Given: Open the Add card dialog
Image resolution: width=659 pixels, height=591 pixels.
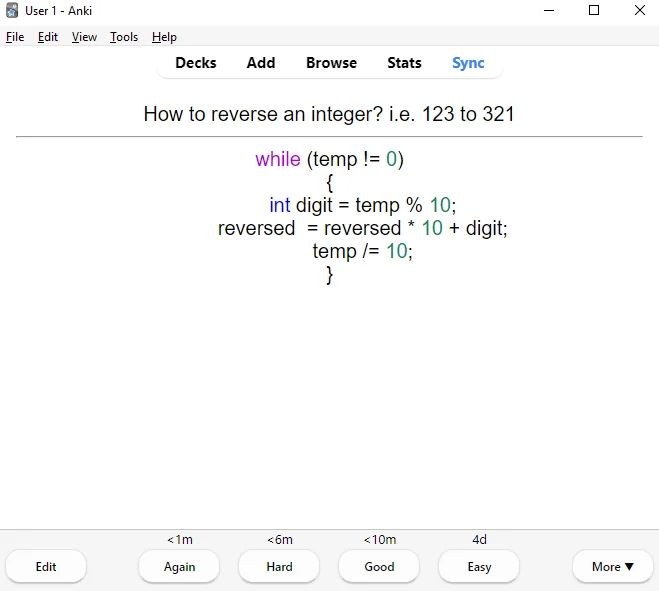Looking at the screenshot, I should (x=261, y=63).
